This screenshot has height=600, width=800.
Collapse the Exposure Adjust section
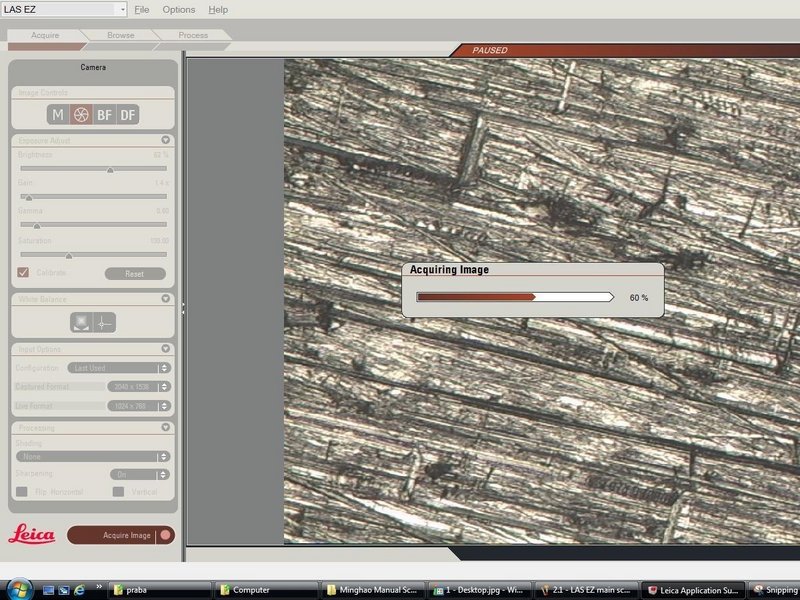point(165,140)
